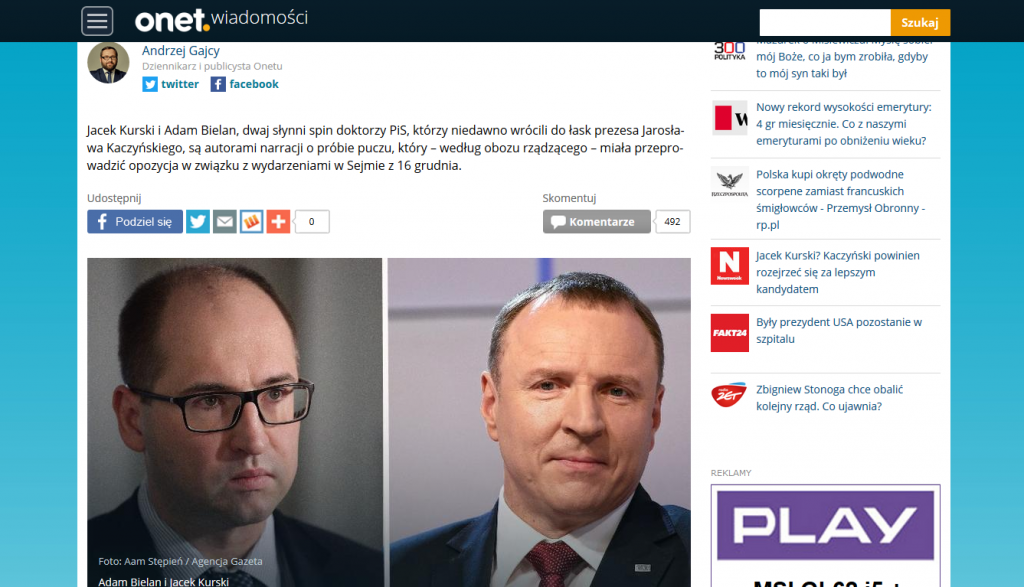Open the author's twitter profile link
Screen dimensions: 1024x587
coord(170,84)
